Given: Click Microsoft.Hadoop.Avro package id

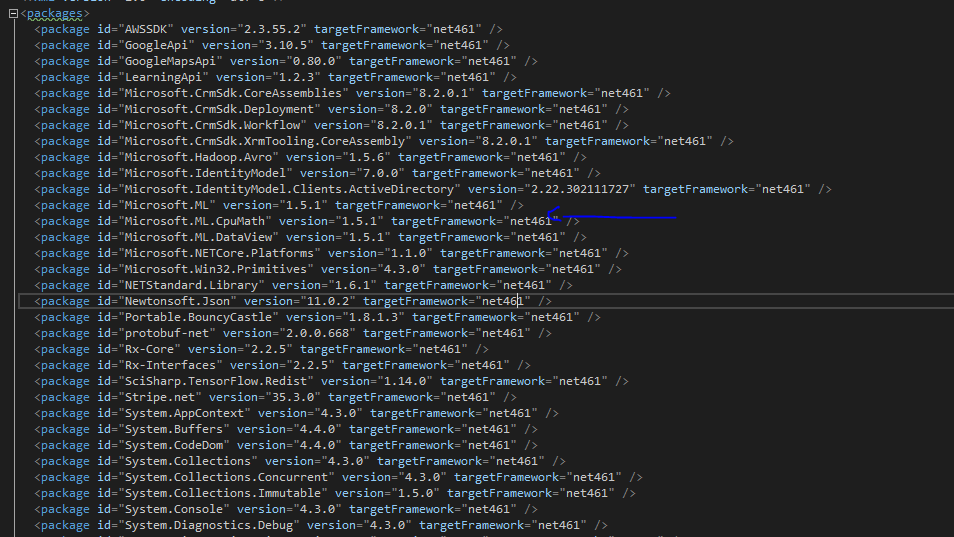Looking at the screenshot, I should 198,158.
